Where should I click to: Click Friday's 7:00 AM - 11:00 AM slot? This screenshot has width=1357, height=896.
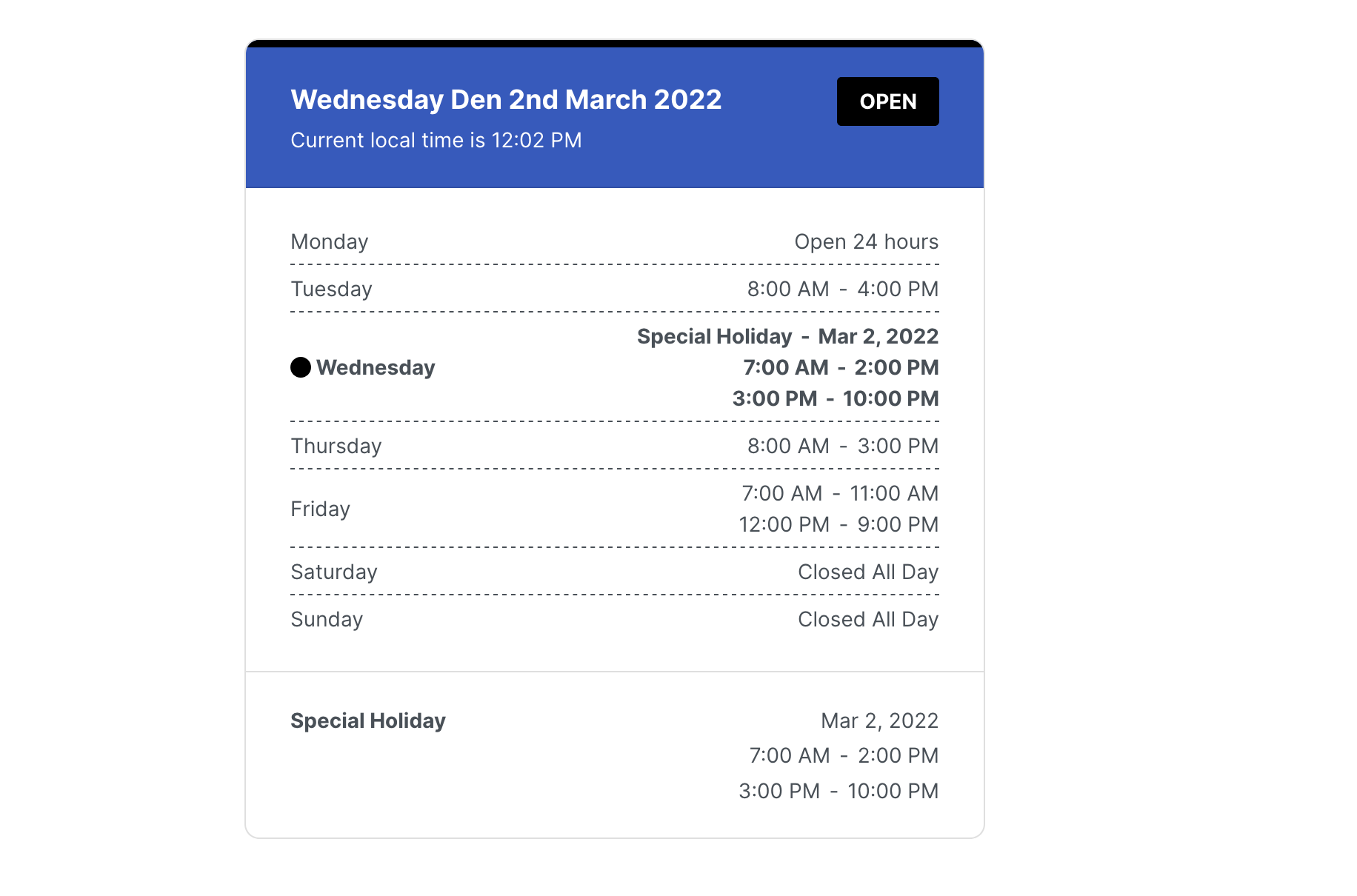(840, 493)
